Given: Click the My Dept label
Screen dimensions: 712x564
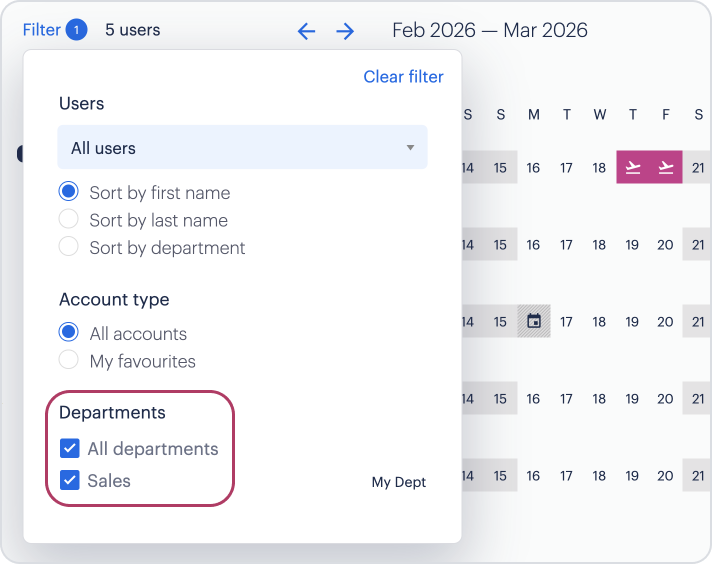Looking at the screenshot, I should (x=398, y=482).
